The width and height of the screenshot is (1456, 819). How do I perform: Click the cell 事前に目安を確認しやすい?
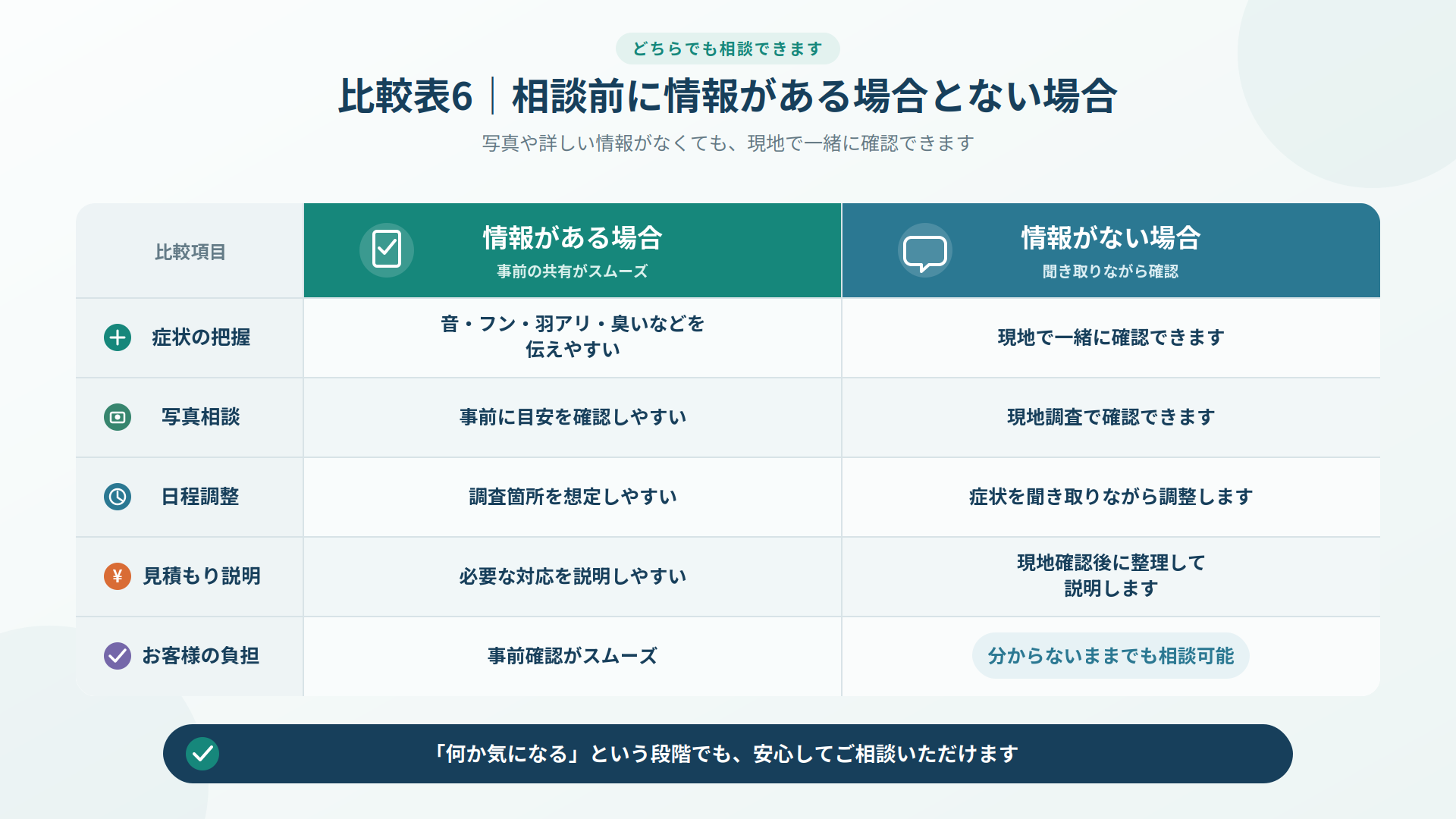573,417
